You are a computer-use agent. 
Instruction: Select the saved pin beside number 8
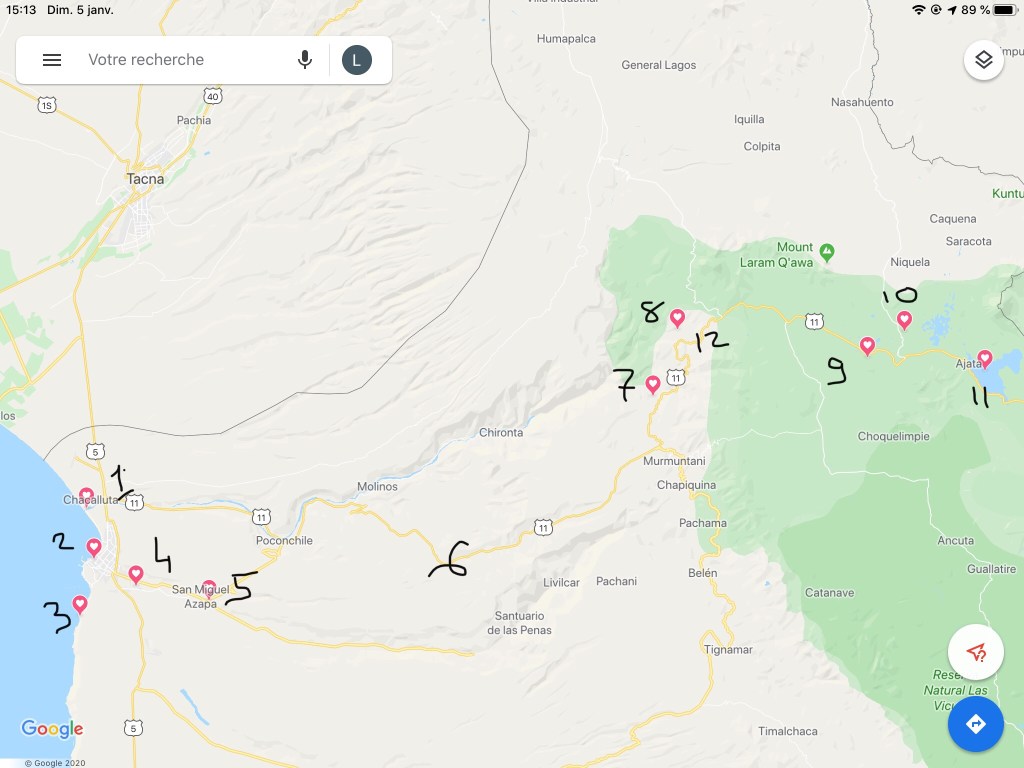coord(677,318)
